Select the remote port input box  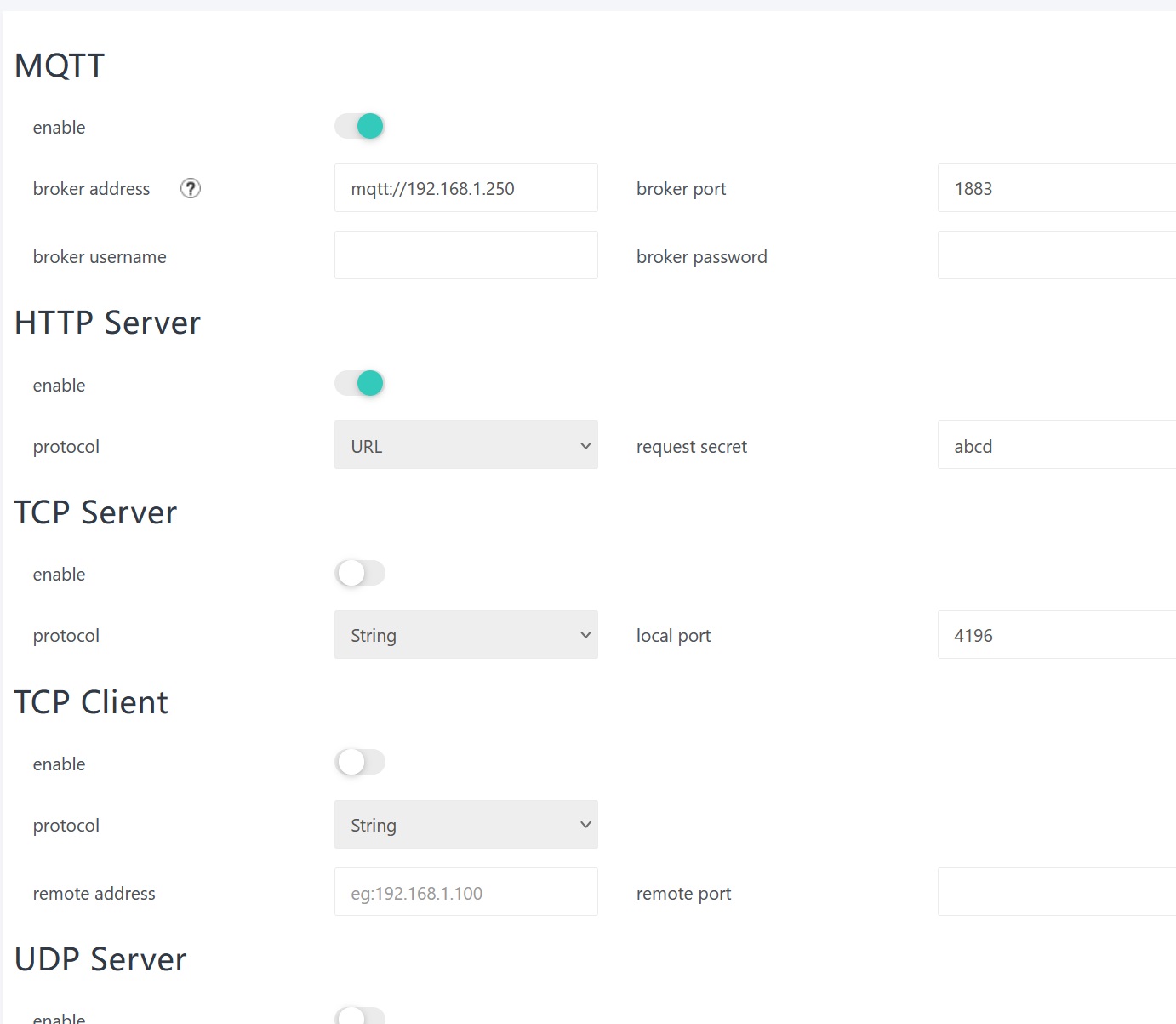(1056, 892)
